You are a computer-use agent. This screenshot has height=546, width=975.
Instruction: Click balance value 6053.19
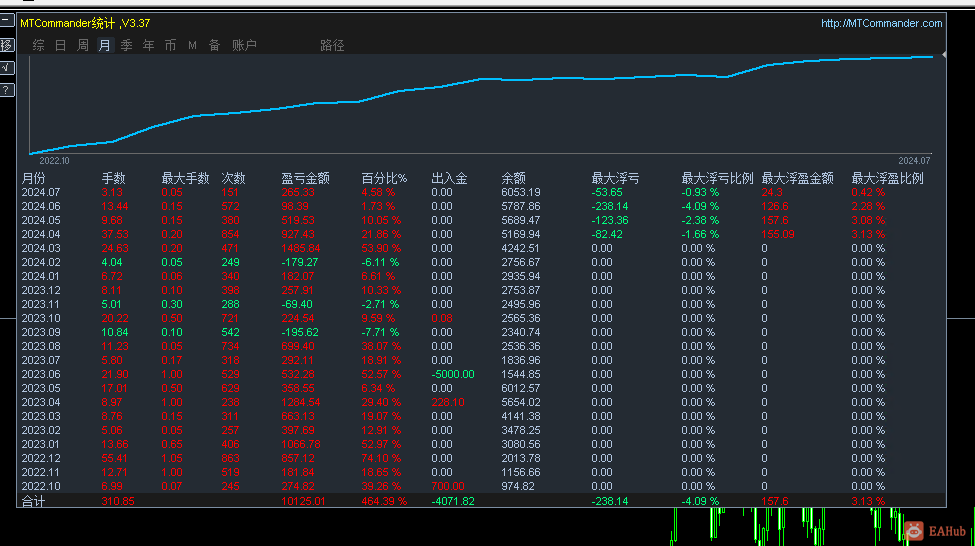pyautogui.click(x=521, y=193)
